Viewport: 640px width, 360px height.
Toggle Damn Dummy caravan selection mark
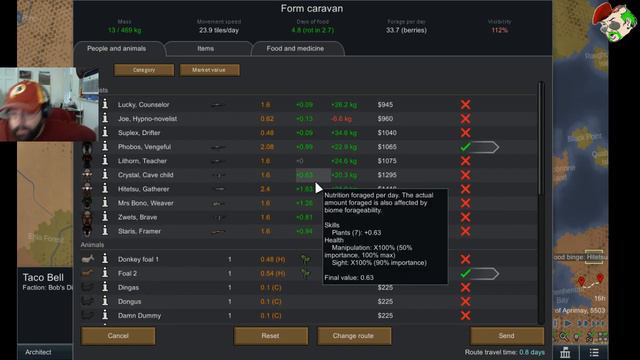pos(465,316)
